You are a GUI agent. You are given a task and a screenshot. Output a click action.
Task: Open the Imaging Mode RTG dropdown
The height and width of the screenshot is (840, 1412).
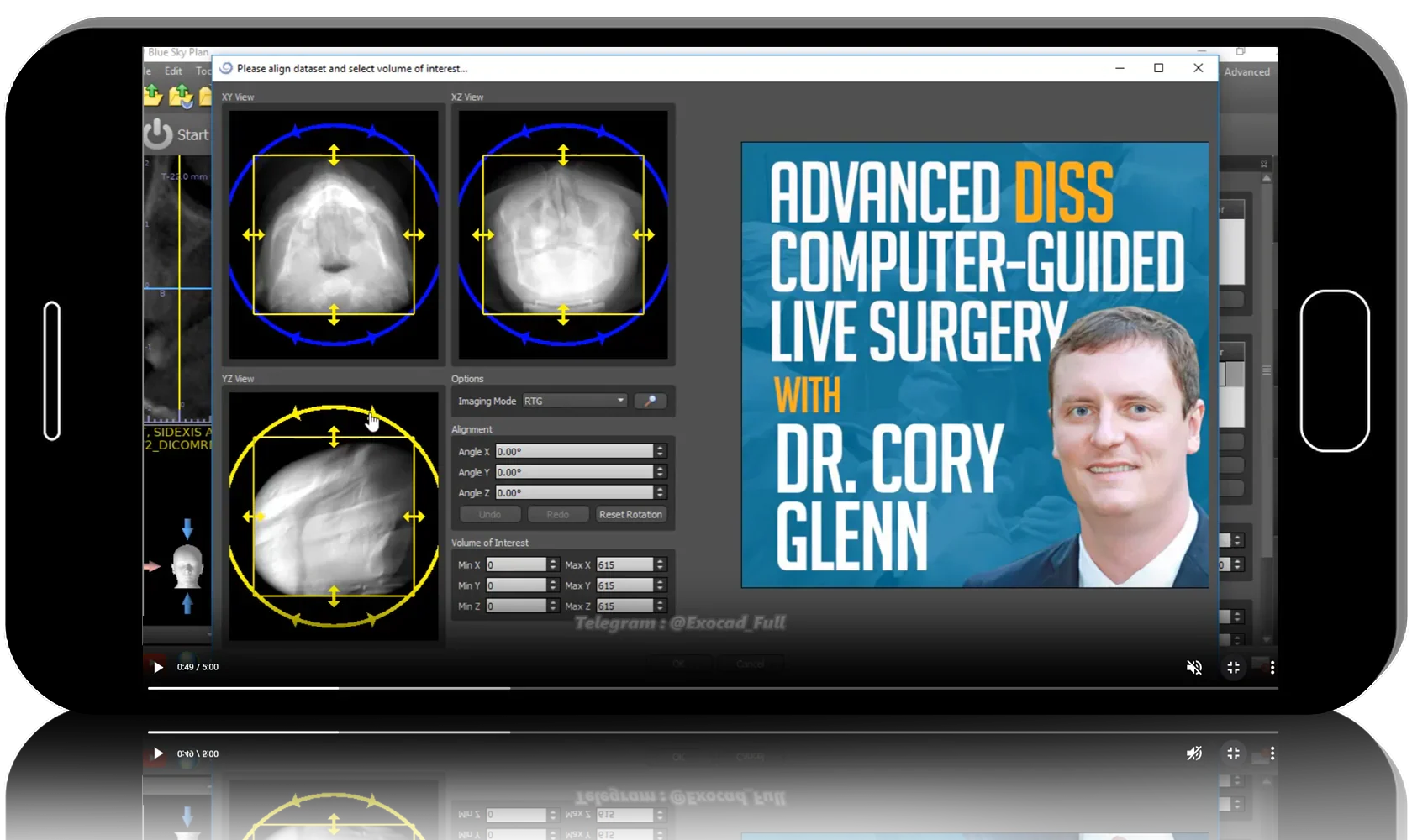575,401
